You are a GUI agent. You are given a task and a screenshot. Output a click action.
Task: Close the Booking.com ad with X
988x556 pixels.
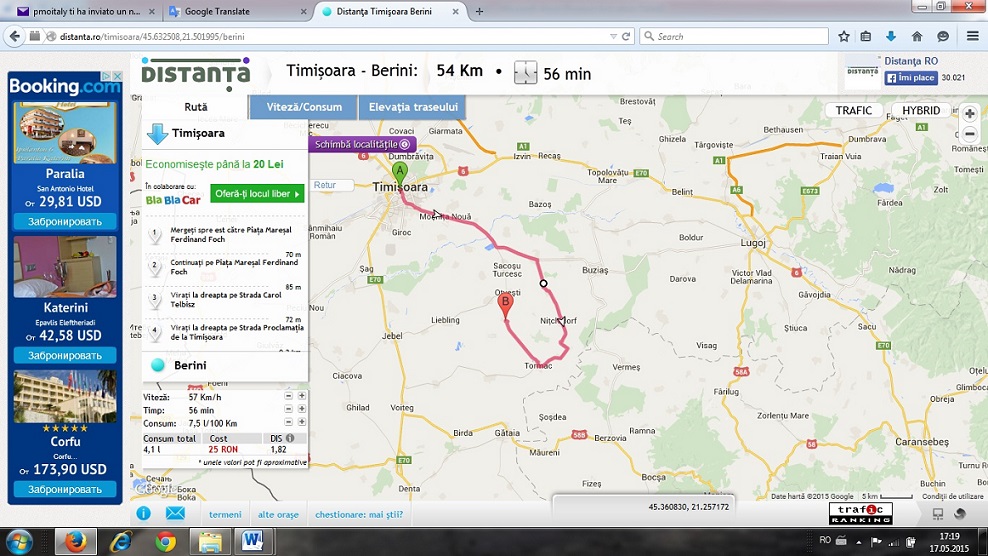[117, 76]
